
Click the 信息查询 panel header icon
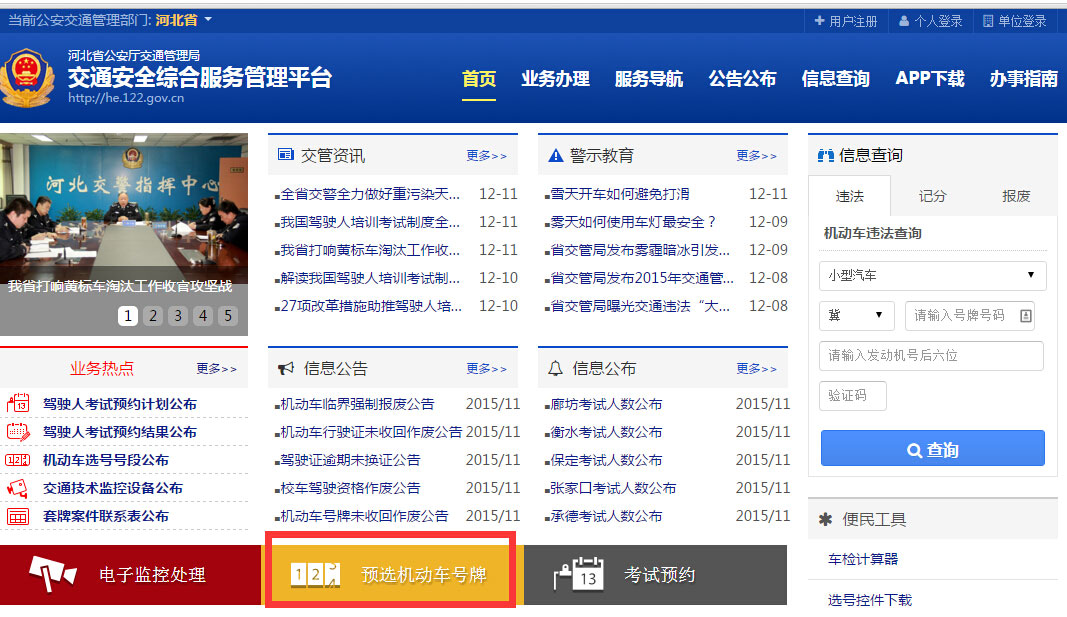point(827,155)
